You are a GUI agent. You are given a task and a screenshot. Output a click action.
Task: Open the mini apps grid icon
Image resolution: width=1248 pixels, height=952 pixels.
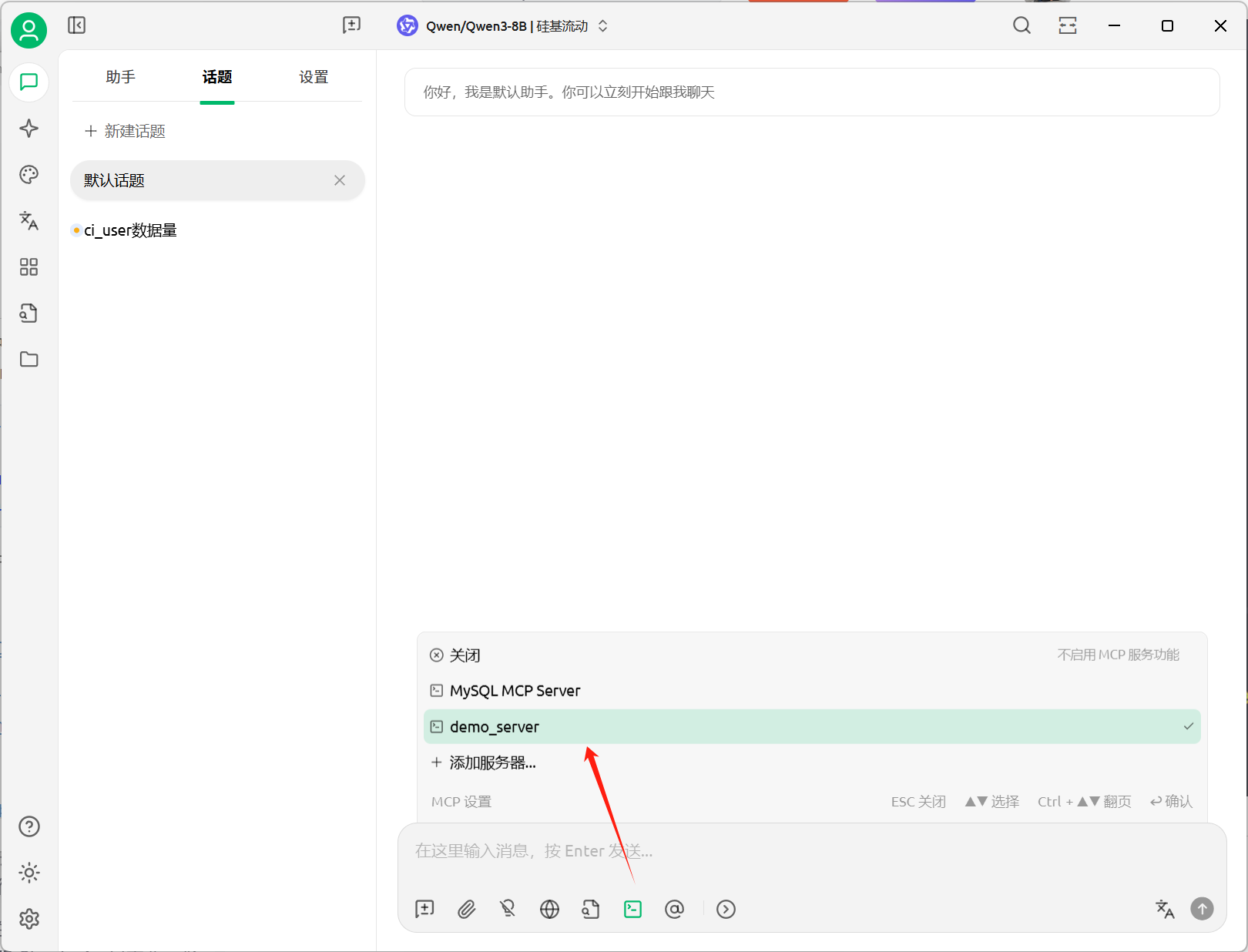[x=29, y=267]
